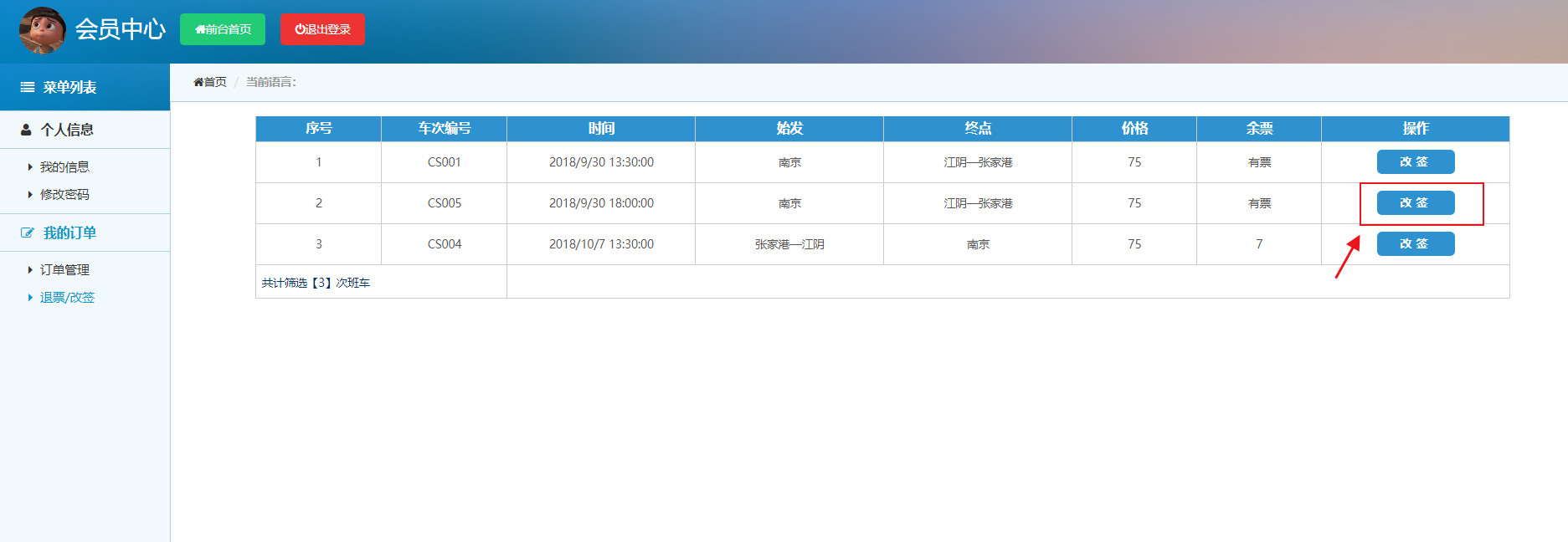Click 有票 status in CS001 row

tap(1259, 162)
